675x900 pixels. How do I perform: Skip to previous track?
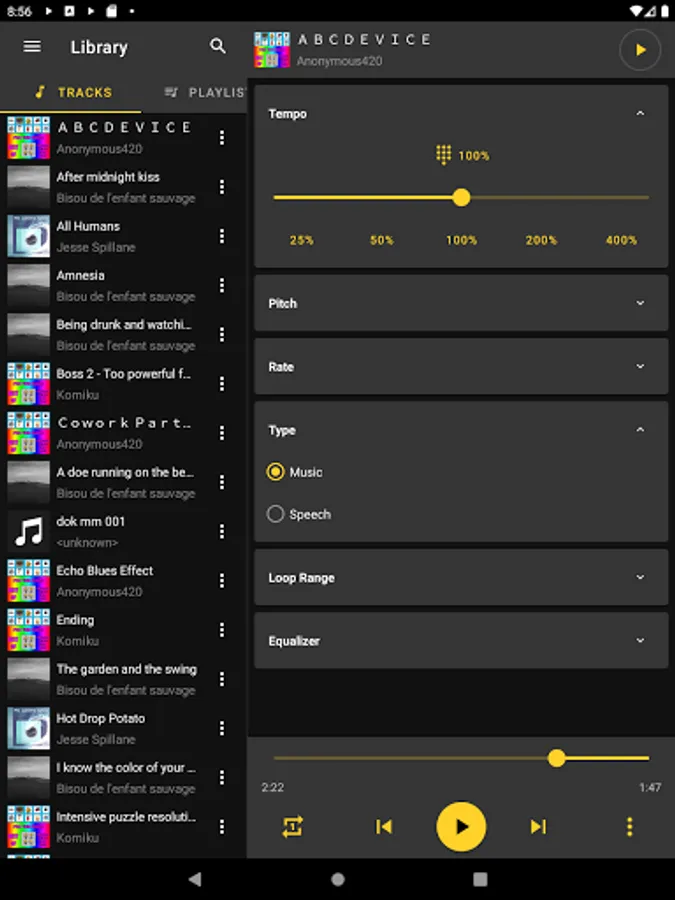pos(384,826)
